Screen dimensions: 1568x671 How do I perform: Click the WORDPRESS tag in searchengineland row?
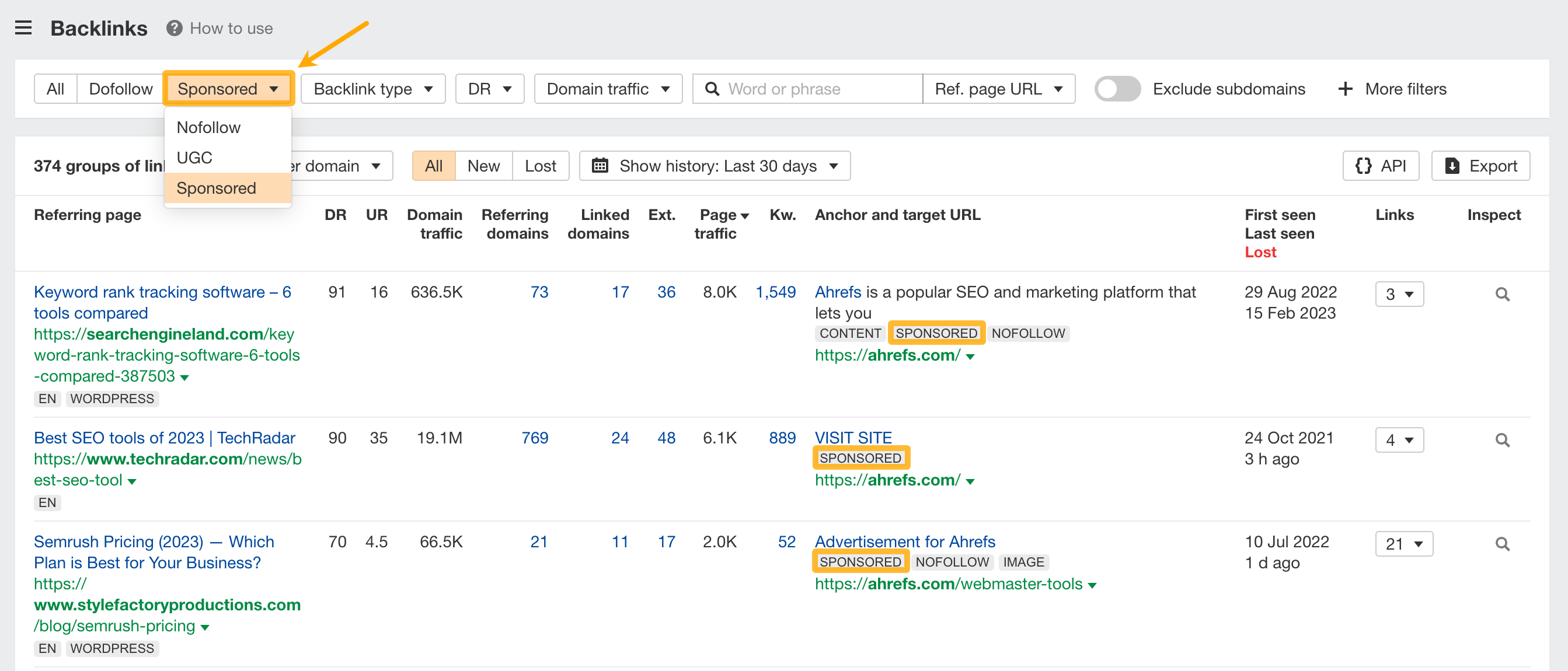click(x=112, y=399)
